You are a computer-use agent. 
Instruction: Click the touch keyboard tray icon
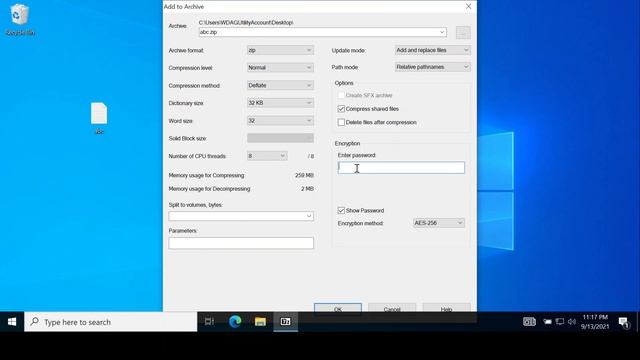tap(529, 322)
